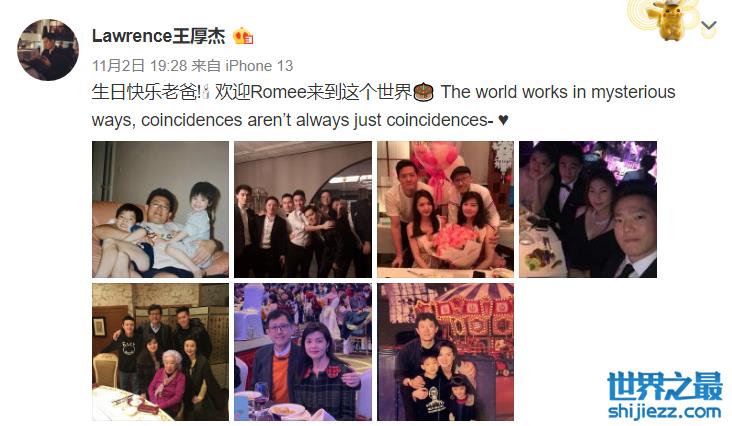Open the childhood sofa photo thumbnail
732x426 pixels.
pyautogui.click(x=161, y=210)
